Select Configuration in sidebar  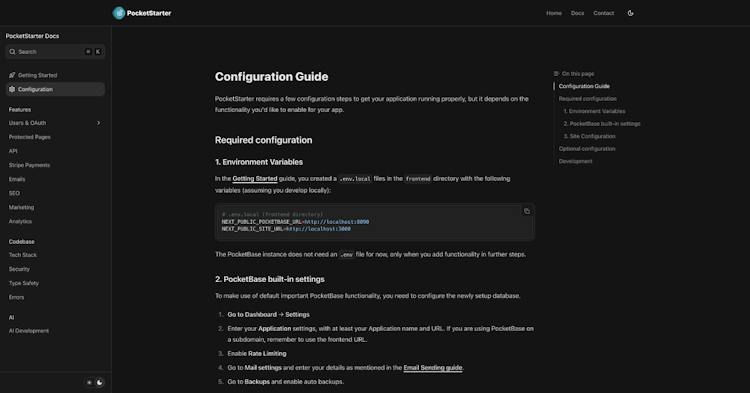tap(55, 89)
